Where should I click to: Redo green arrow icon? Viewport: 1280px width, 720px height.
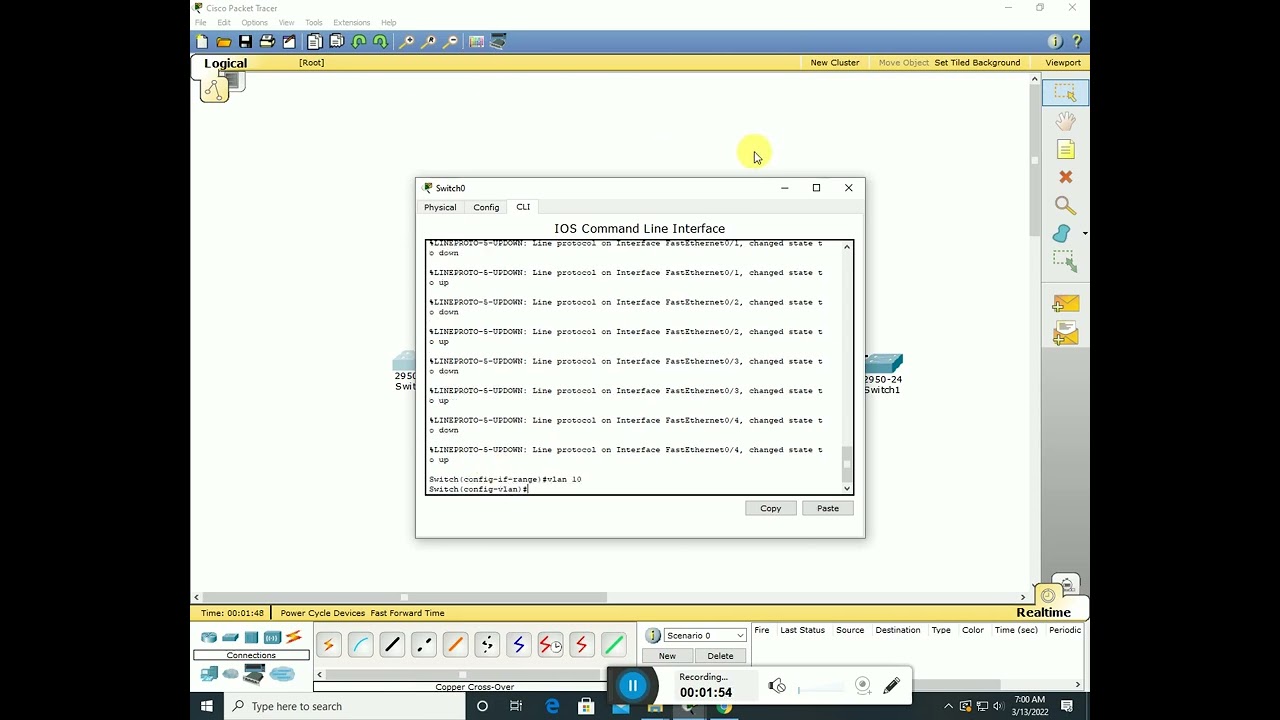tap(380, 42)
